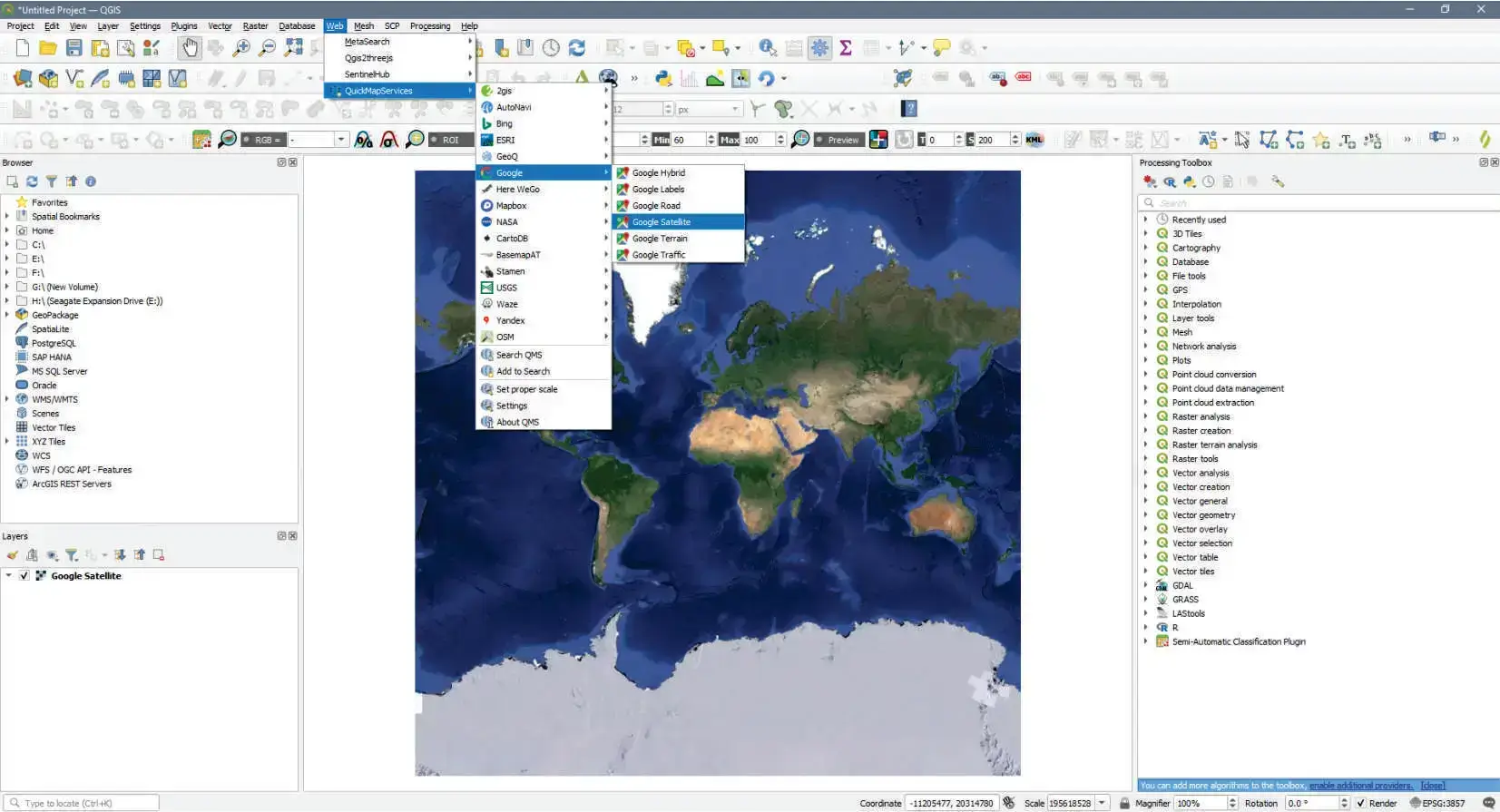Click the [close] link in toolbox notice
The height and width of the screenshot is (812, 1500).
[1433, 786]
